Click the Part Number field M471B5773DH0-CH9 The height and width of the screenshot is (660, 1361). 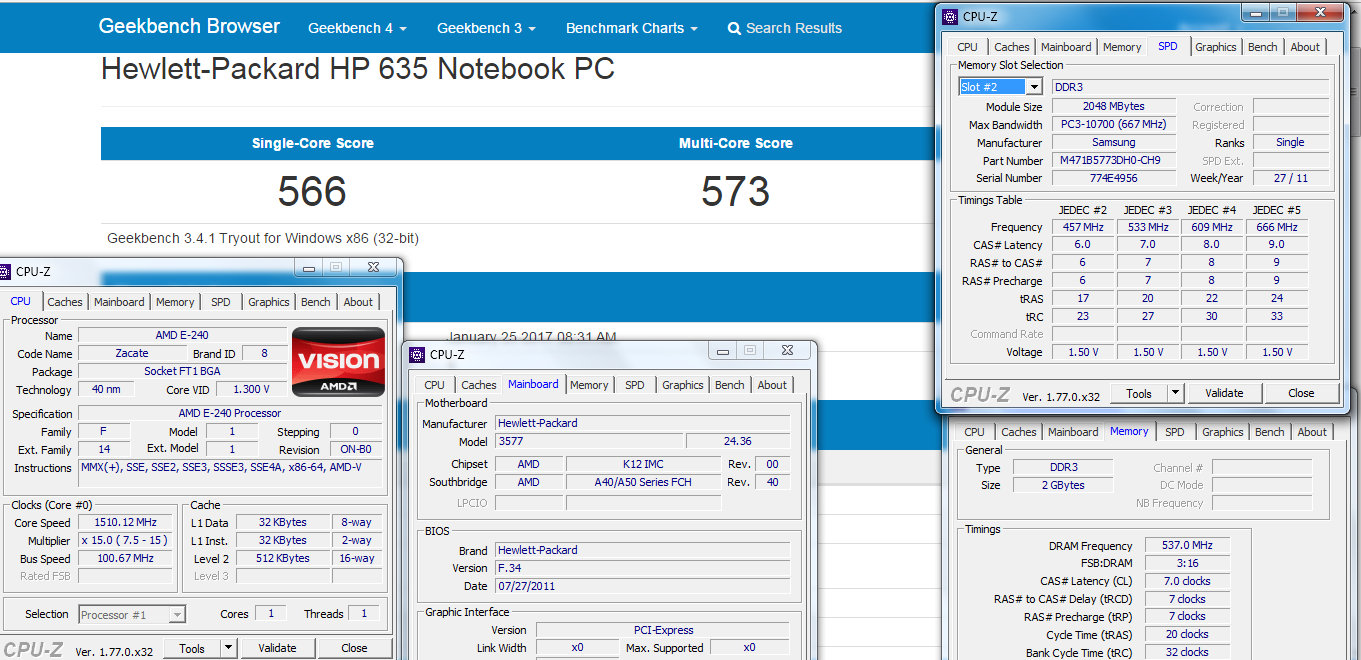tap(1114, 160)
